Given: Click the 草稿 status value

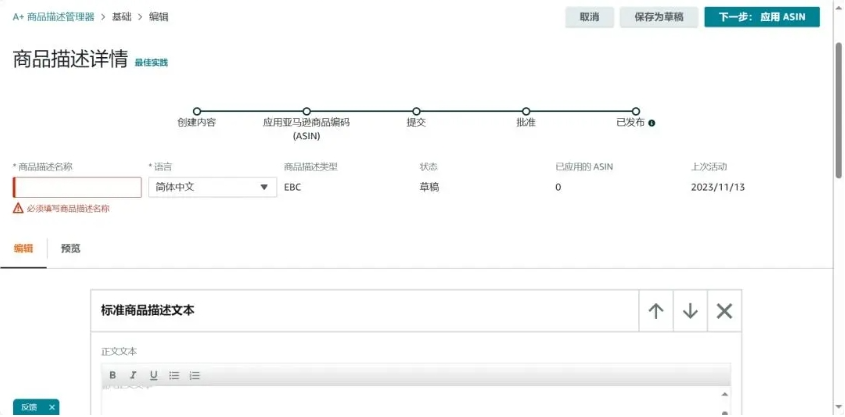Looking at the screenshot, I should point(429,187).
